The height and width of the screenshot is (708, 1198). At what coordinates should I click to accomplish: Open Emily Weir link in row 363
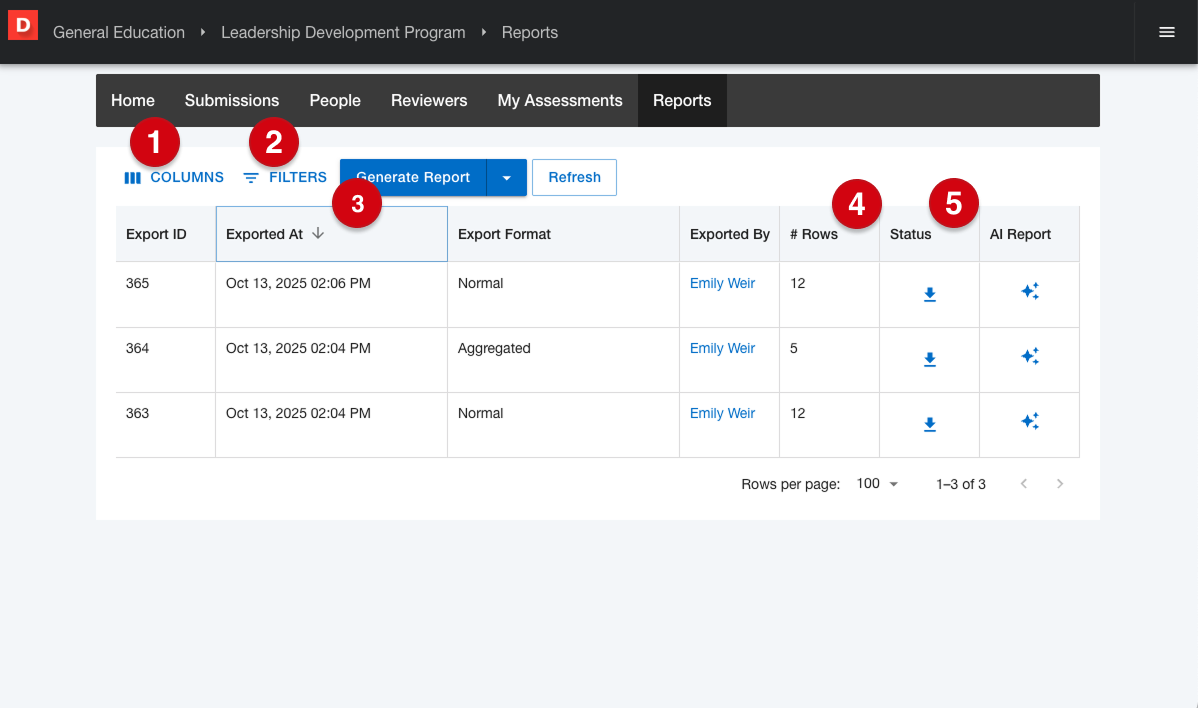click(x=722, y=413)
